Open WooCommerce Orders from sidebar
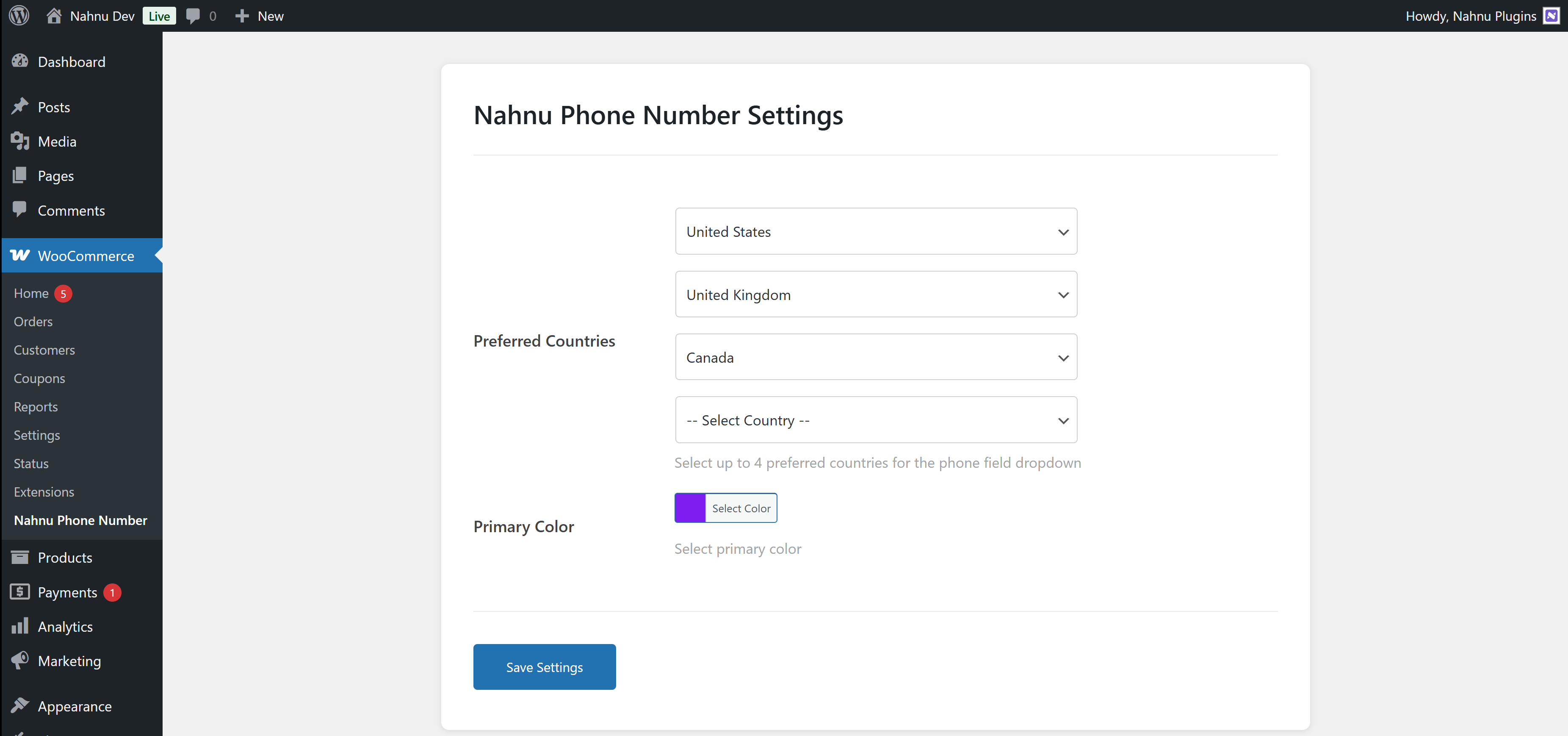Screen dimensions: 1568x736 (33, 321)
